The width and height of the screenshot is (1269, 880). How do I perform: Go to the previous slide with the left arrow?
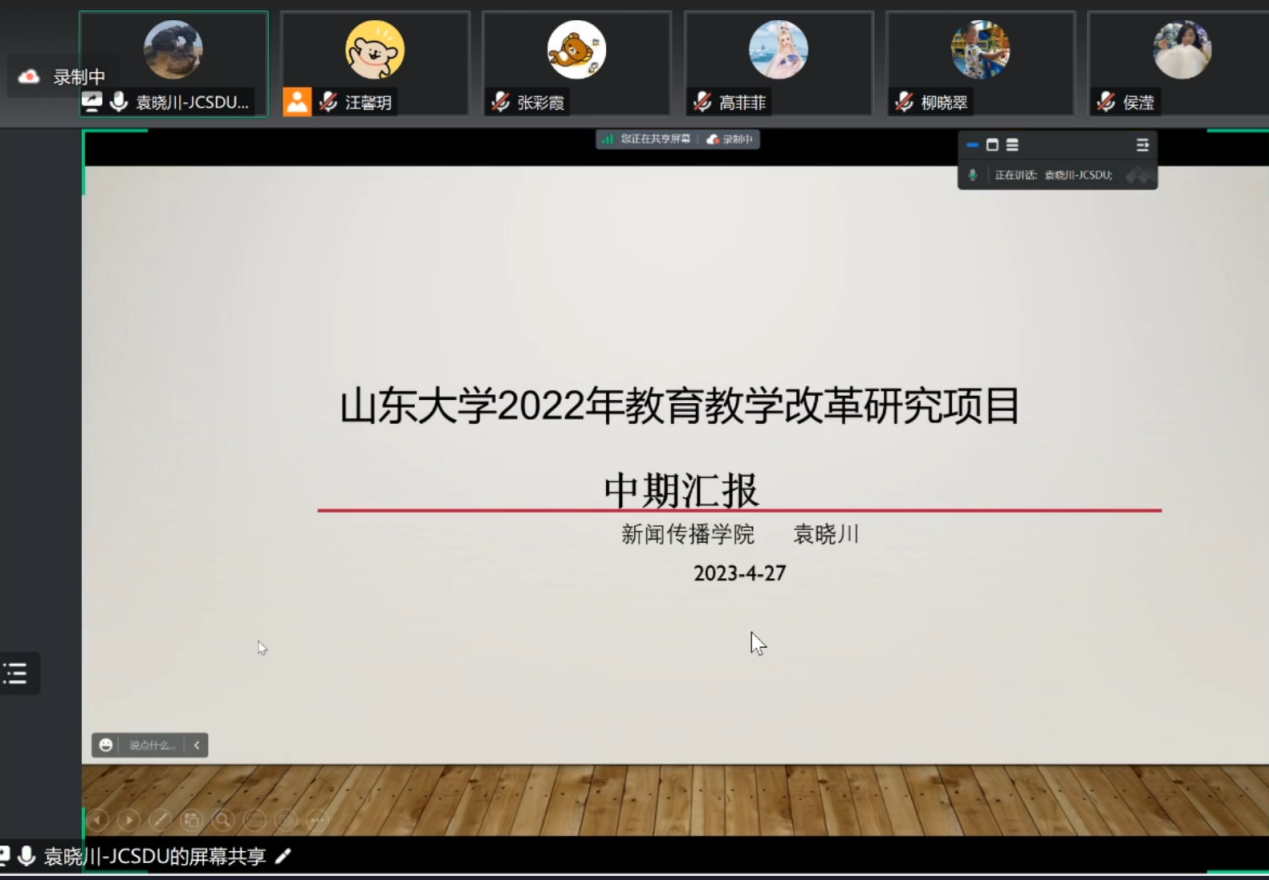(97, 820)
